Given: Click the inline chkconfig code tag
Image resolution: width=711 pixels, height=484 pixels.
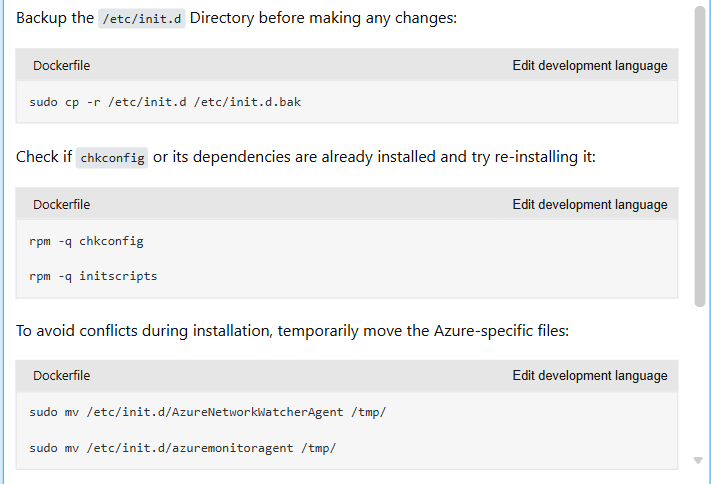Looking at the screenshot, I should click(112, 157).
